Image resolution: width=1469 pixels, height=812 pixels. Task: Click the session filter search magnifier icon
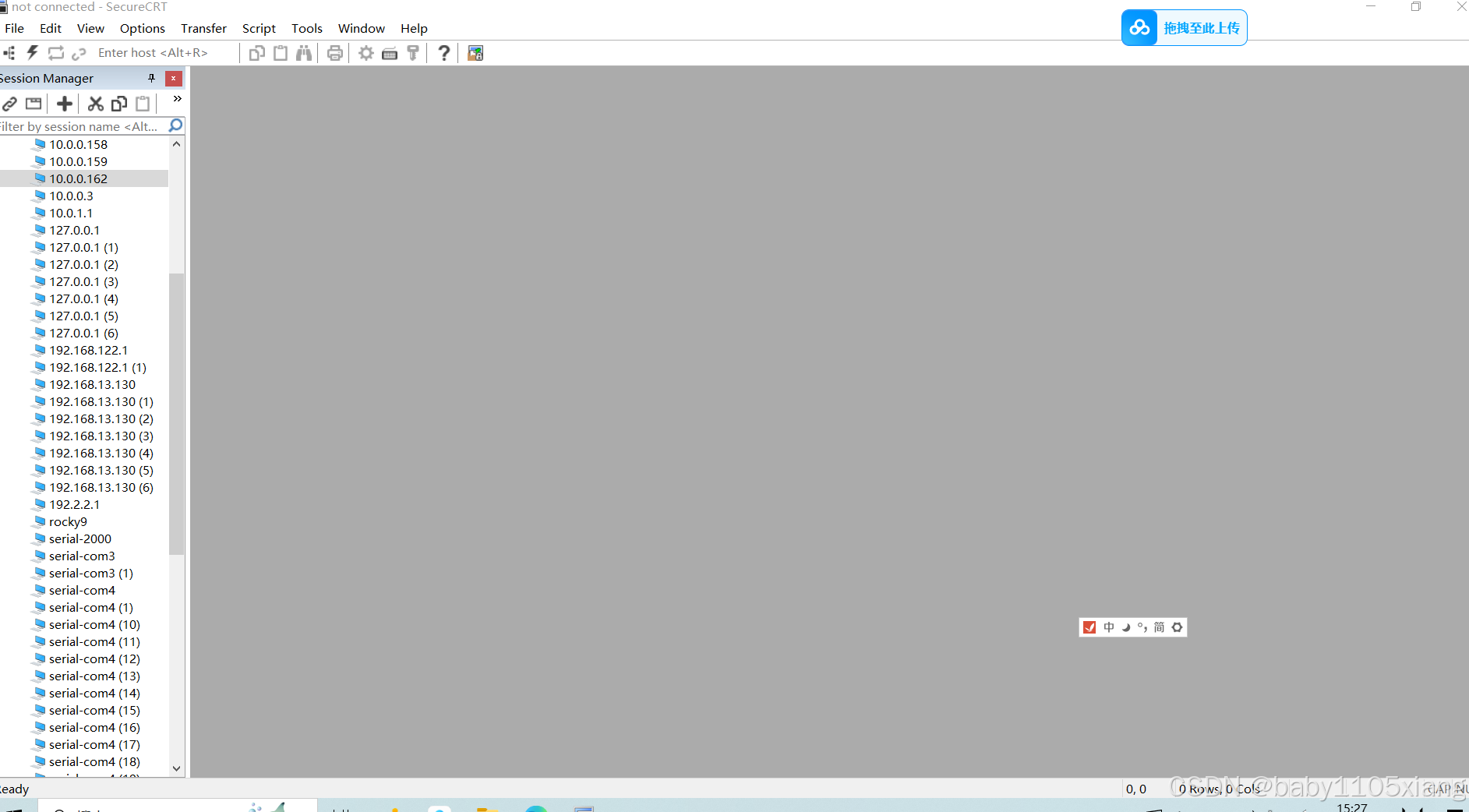[x=175, y=125]
